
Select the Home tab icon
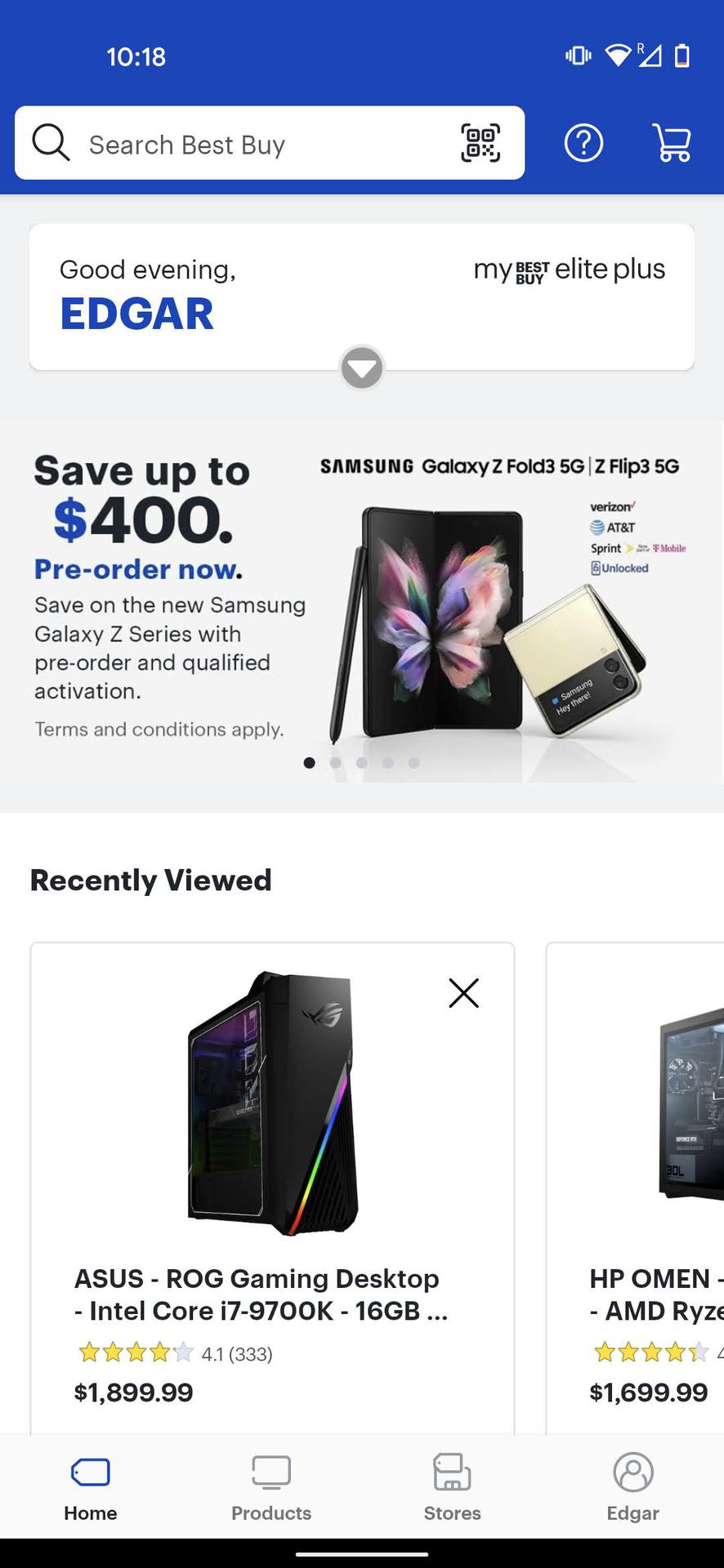coord(91,1472)
